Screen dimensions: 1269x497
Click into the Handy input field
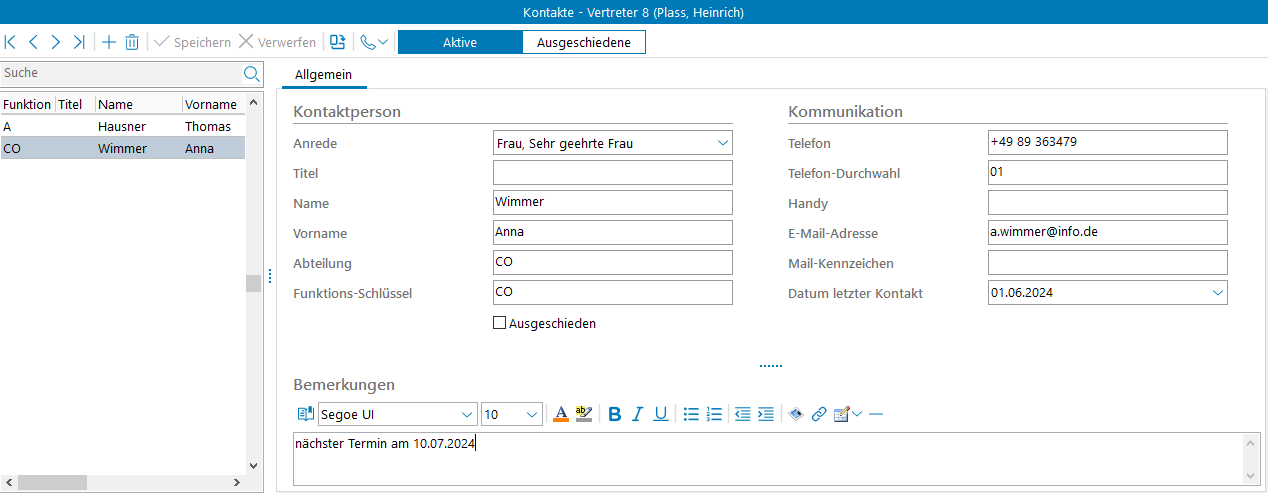click(1107, 203)
